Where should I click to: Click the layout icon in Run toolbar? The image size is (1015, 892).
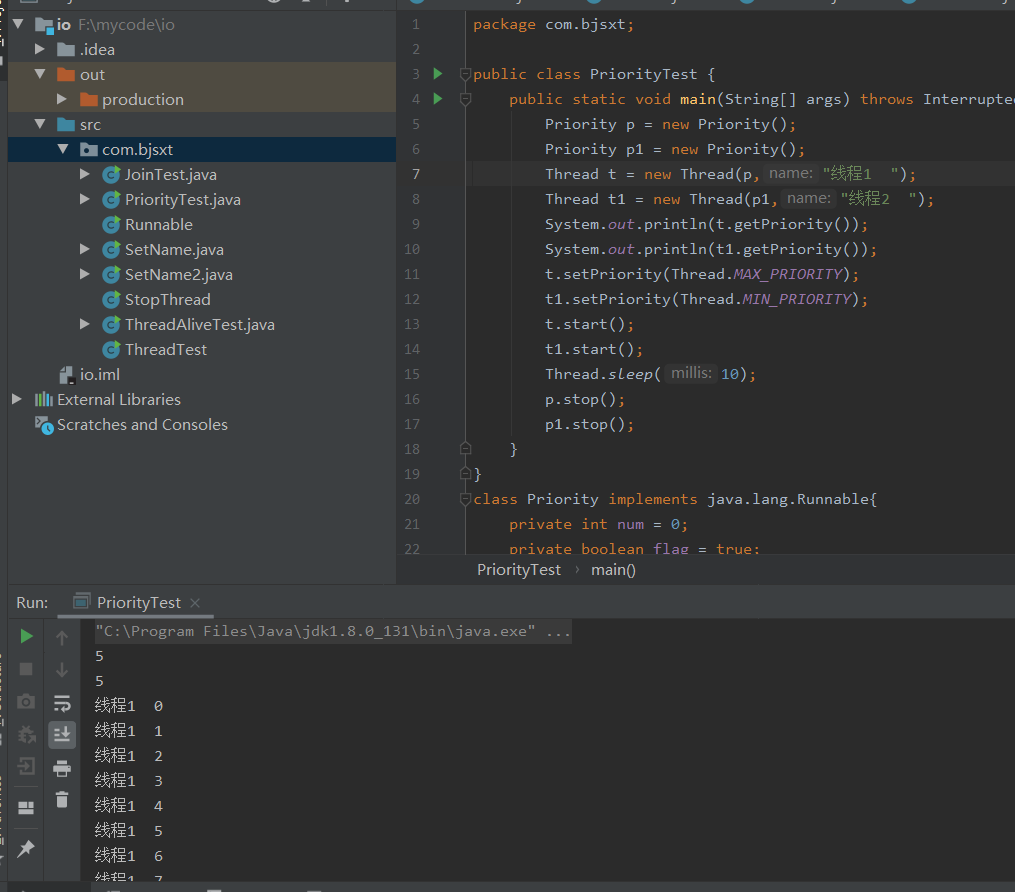[x=26, y=808]
